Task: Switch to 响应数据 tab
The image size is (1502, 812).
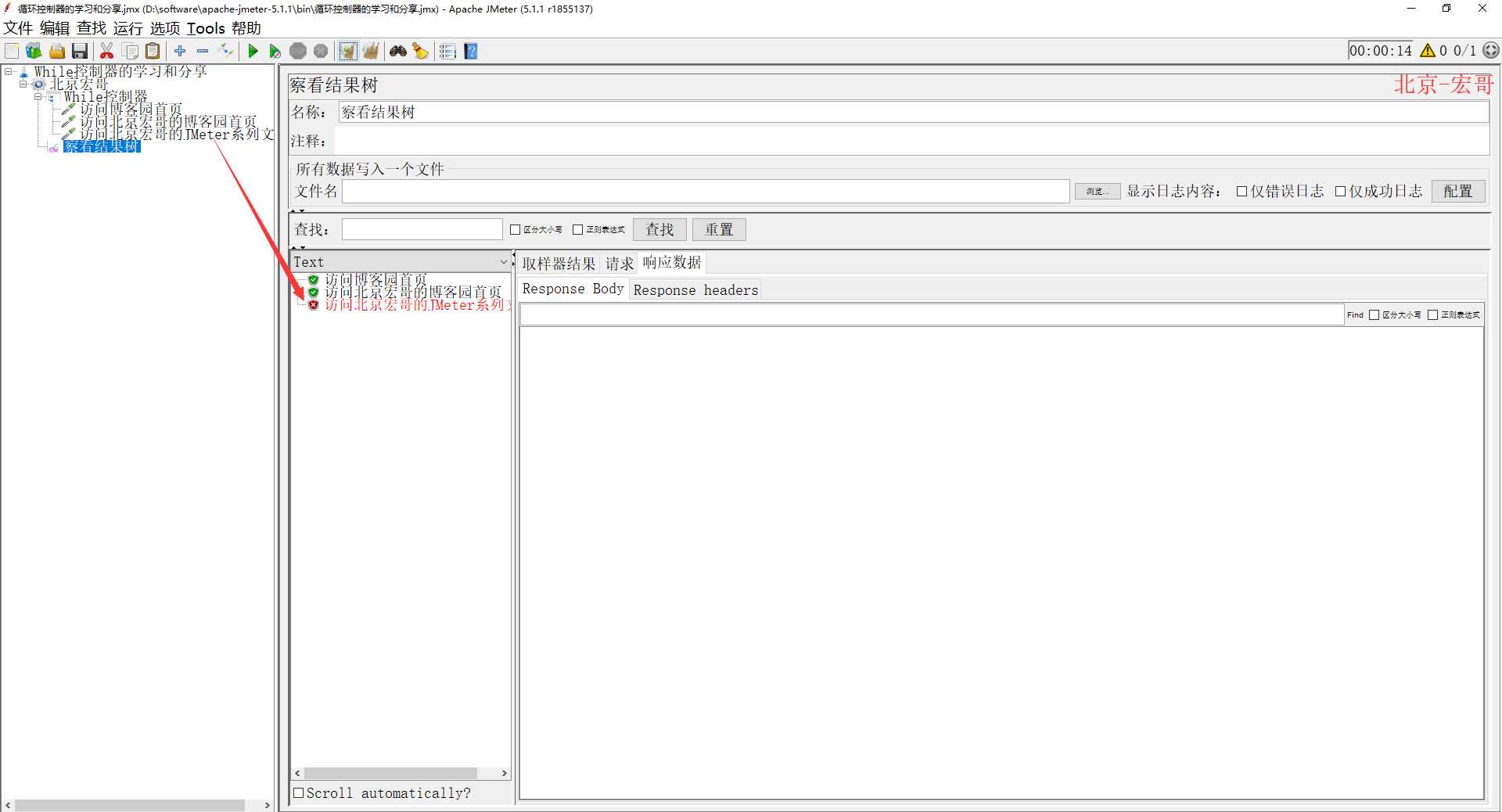Action: pos(672,262)
